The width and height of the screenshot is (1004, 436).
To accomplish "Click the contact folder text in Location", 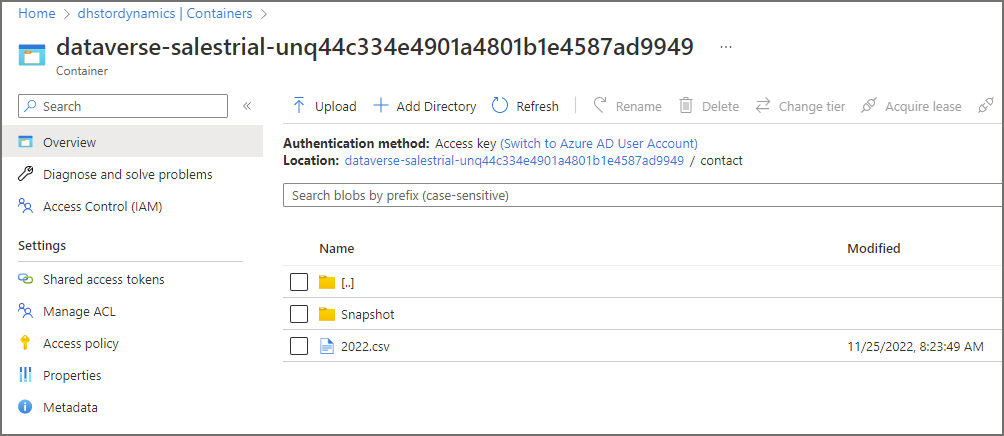I will pyautogui.click(x=722, y=160).
